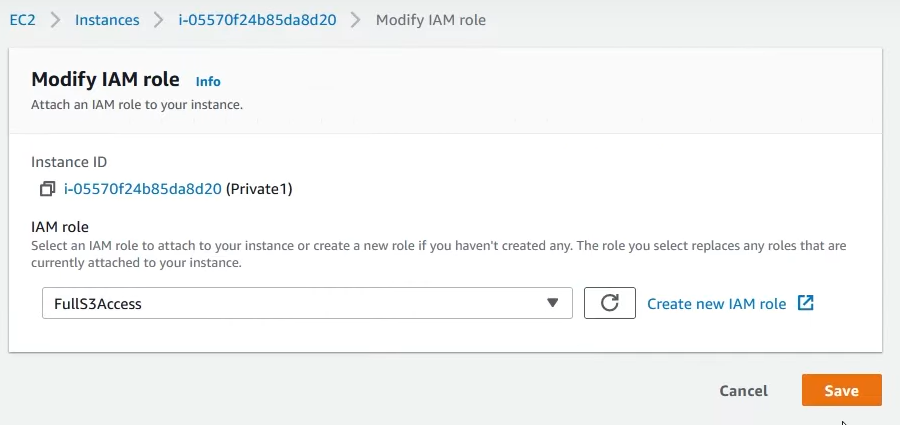Image resolution: width=900 pixels, height=425 pixels.
Task: Expand the IAM role dropdown arrow
Action: pos(552,303)
